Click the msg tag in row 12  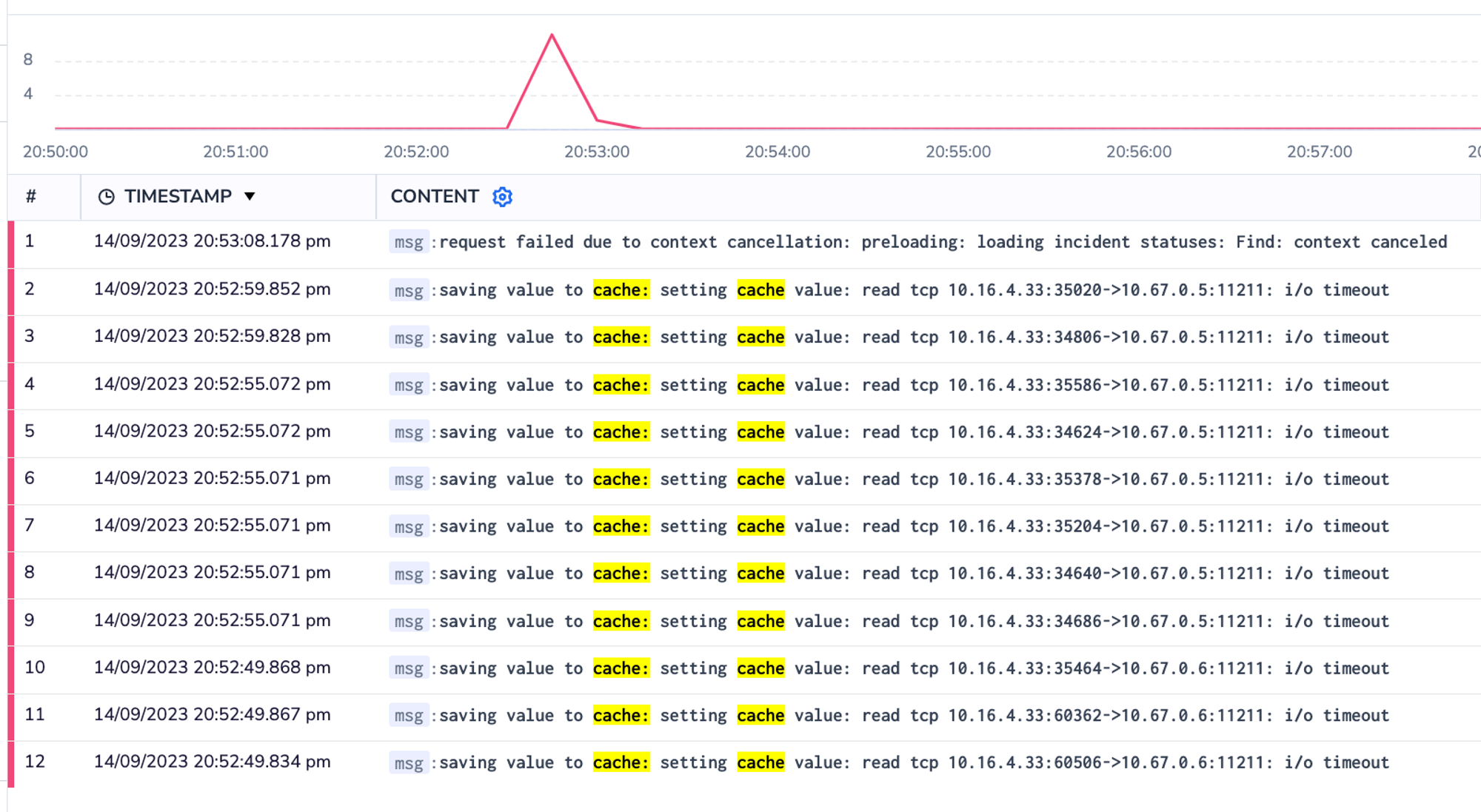[x=408, y=763]
